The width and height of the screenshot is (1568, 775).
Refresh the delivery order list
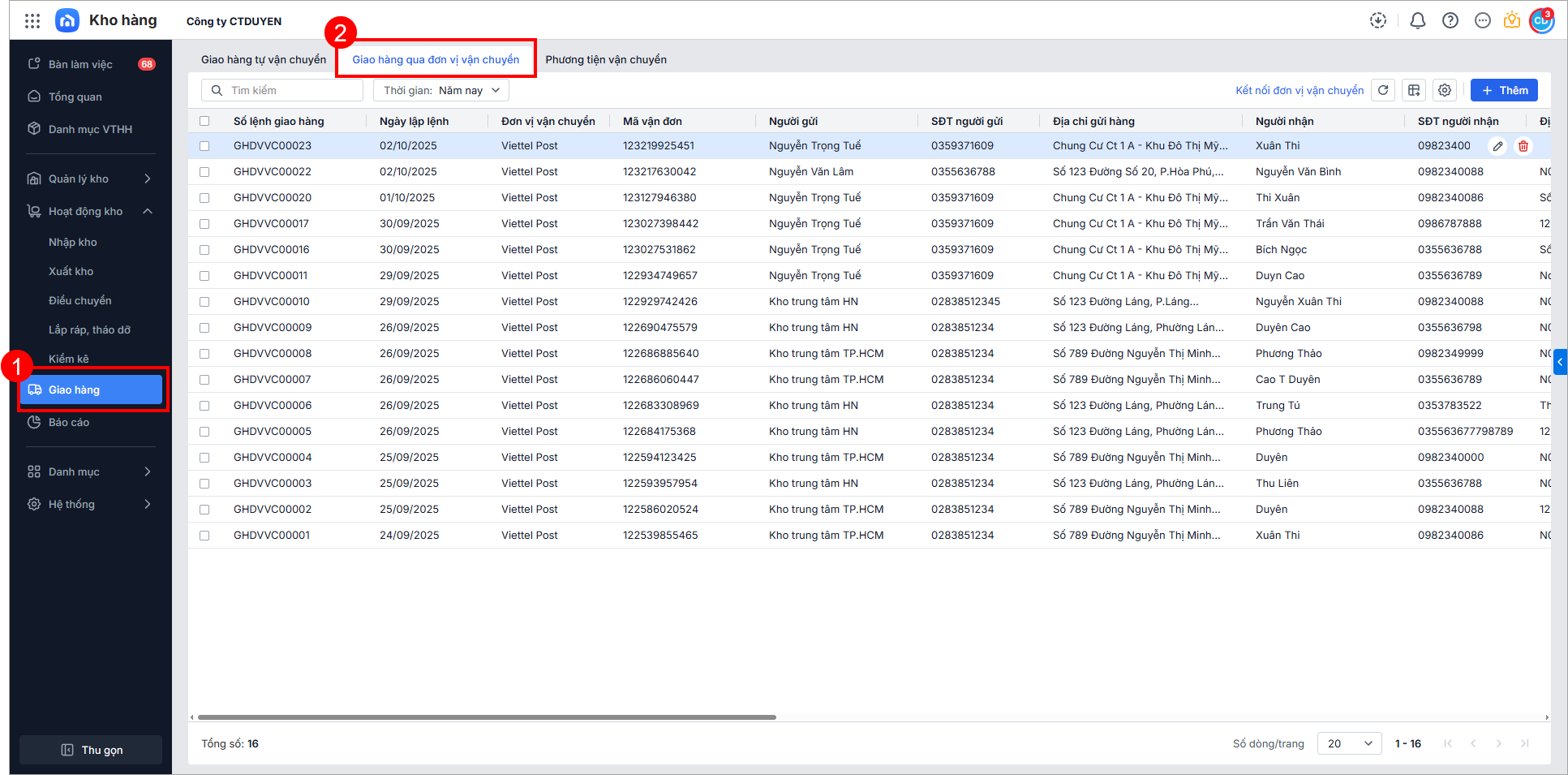click(1383, 90)
